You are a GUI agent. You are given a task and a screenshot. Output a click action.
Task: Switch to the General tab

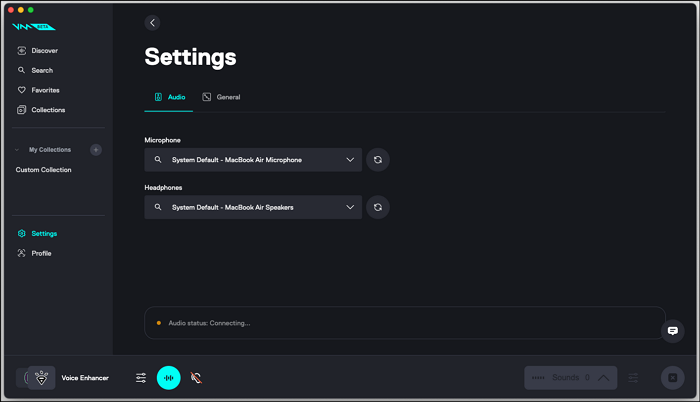click(221, 97)
